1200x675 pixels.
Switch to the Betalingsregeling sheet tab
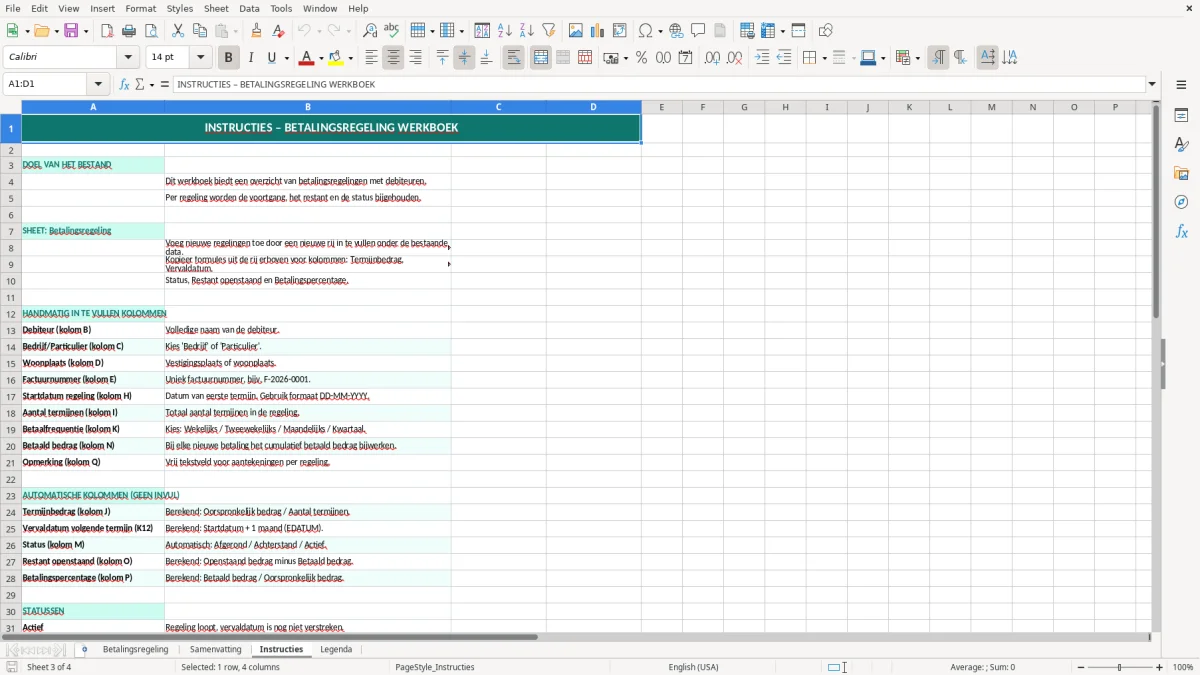click(x=135, y=649)
